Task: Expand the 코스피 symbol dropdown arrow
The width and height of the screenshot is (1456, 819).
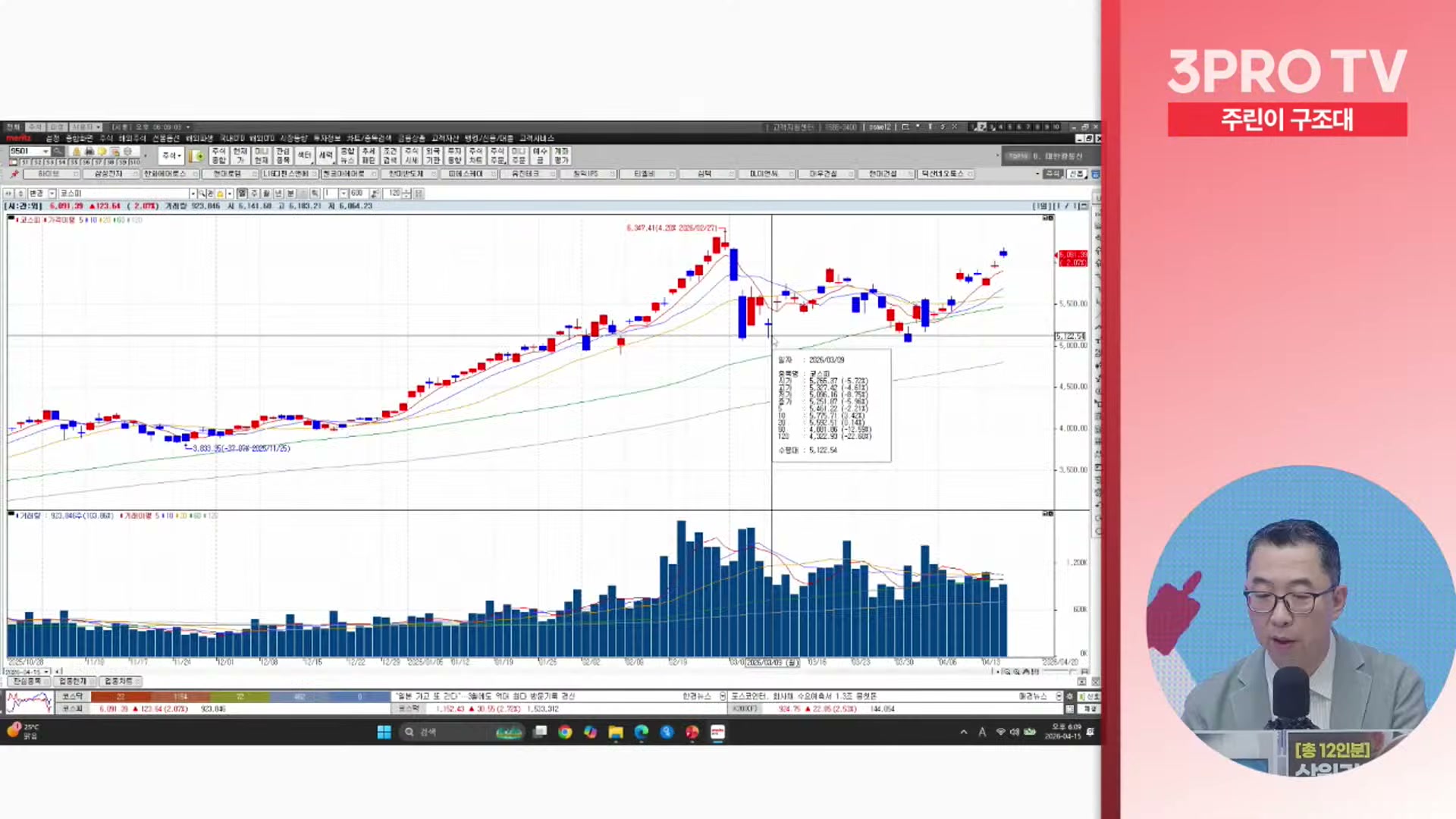Action: (193, 194)
